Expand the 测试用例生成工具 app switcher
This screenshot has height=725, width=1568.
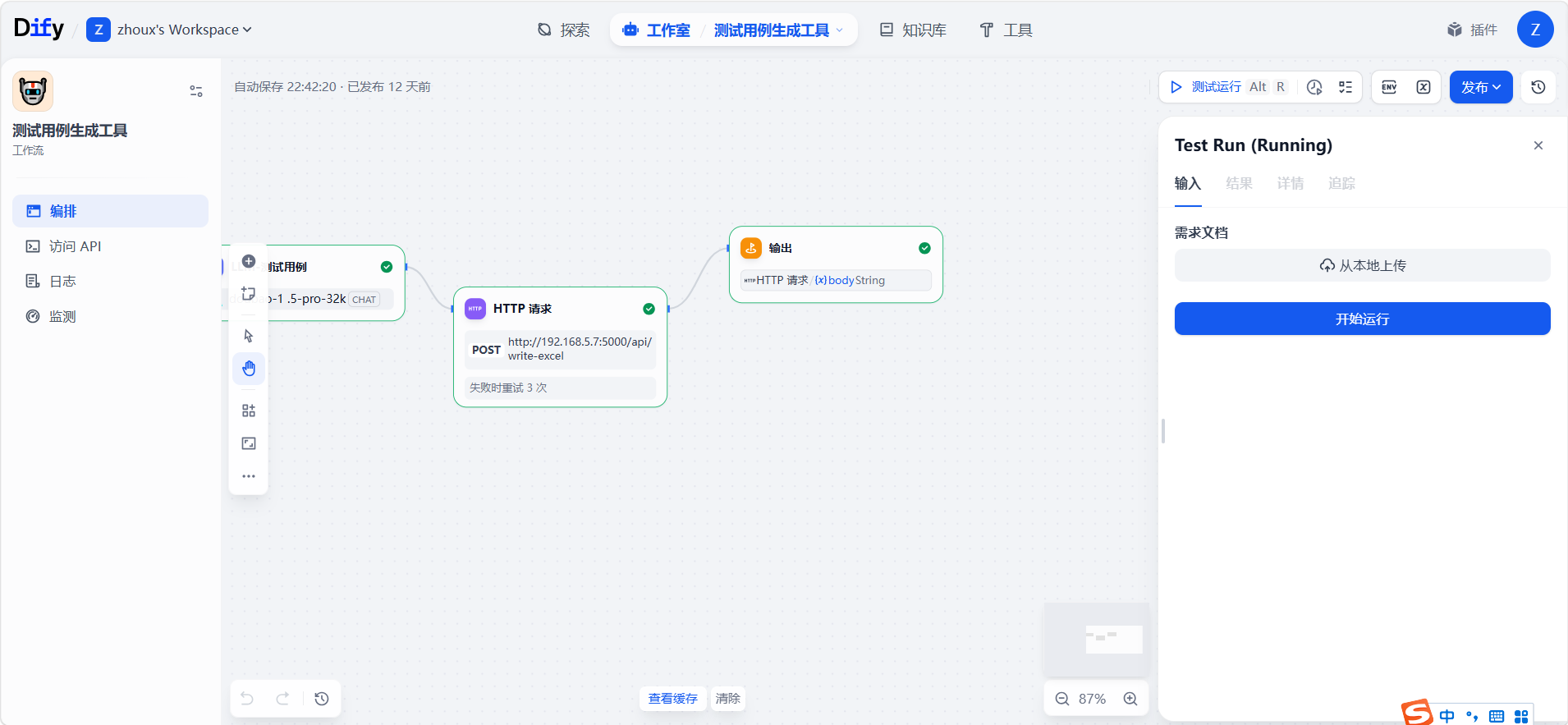(778, 30)
